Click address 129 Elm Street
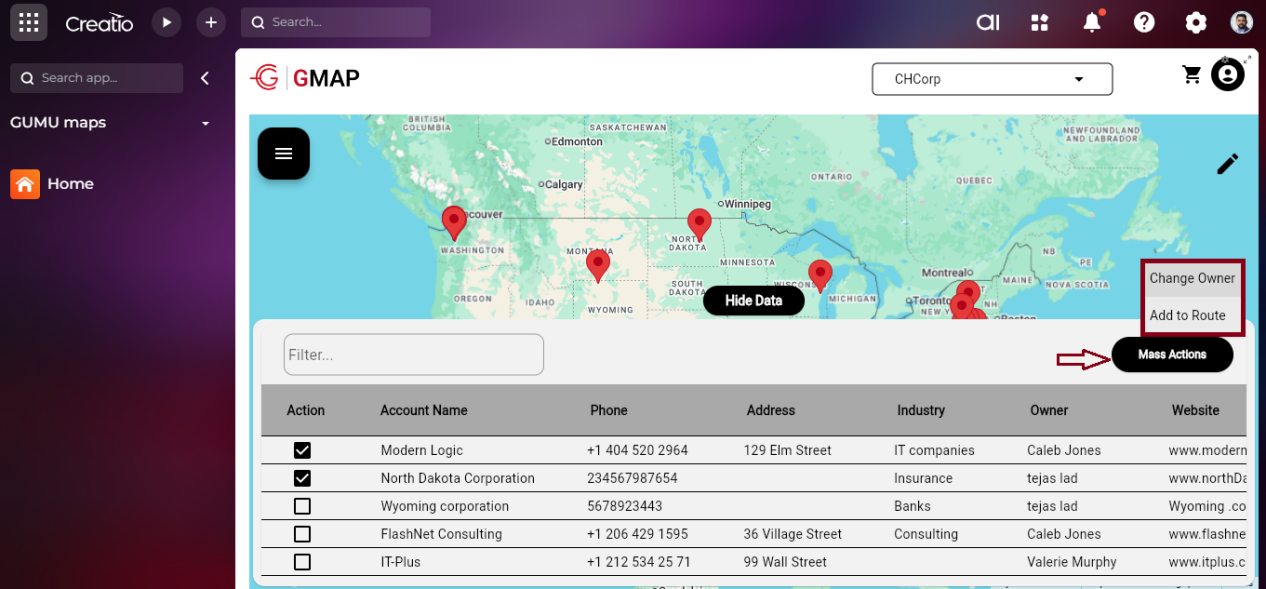 (x=788, y=450)
